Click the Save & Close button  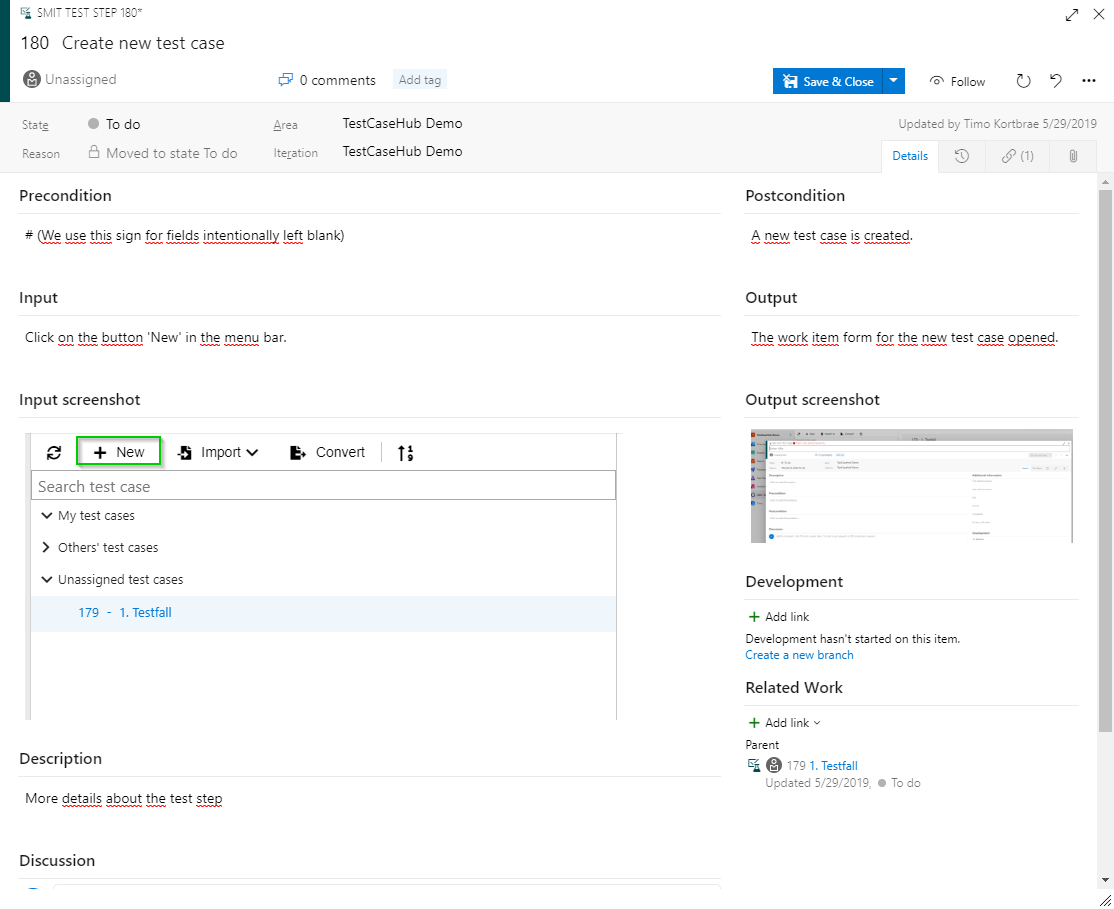[828, 81]
